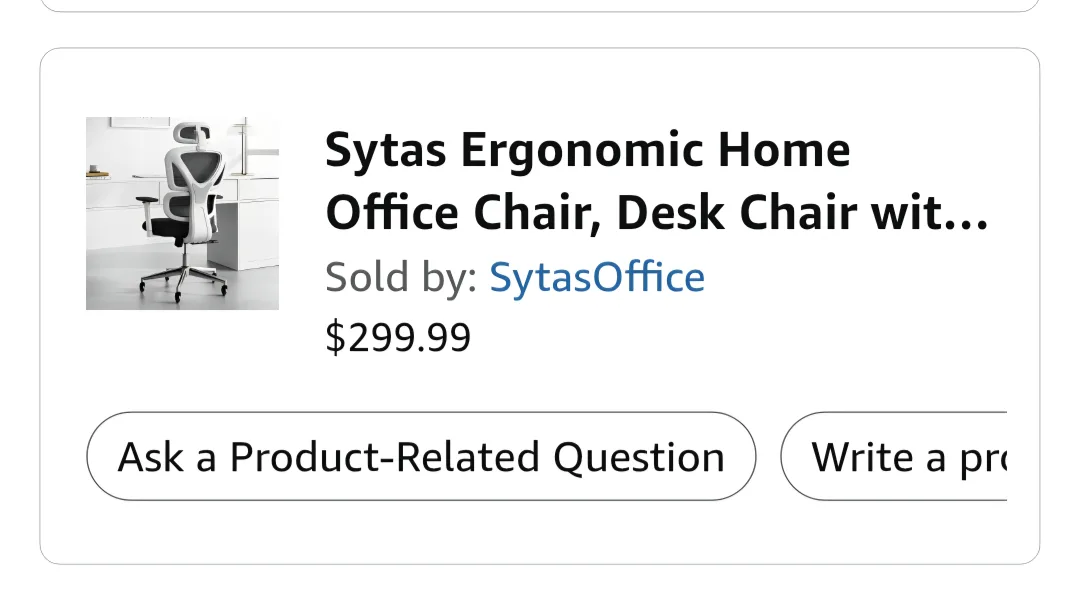Screen dimensions: 1080x589
Task: Select the $299.99 price text
Action: 398,337
